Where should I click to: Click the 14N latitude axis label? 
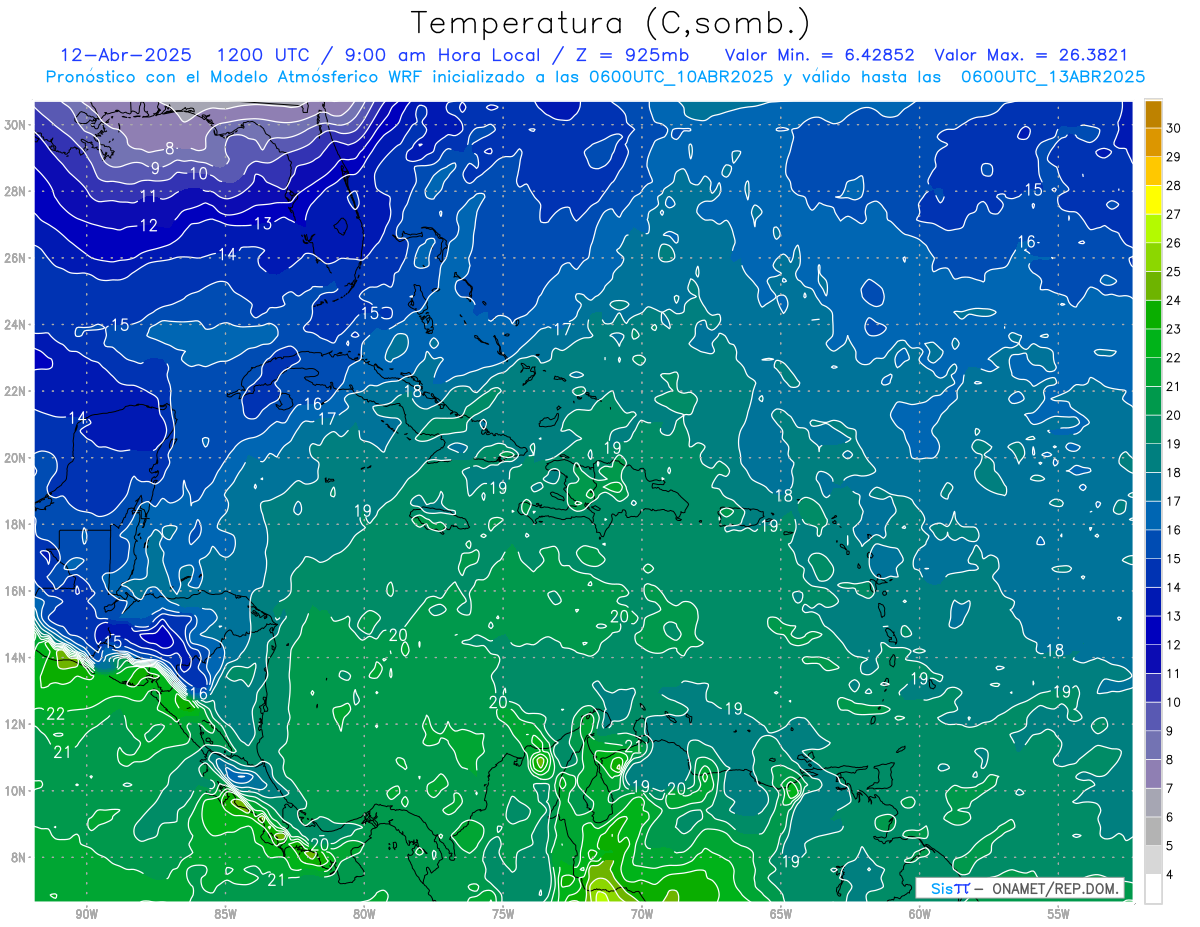[x=17, y=657]
